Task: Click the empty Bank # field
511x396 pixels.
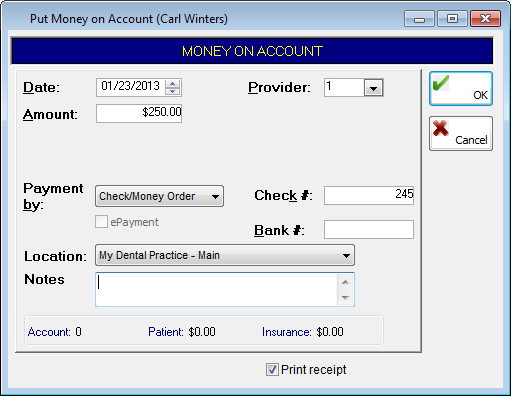Action: tap(369, 229)
